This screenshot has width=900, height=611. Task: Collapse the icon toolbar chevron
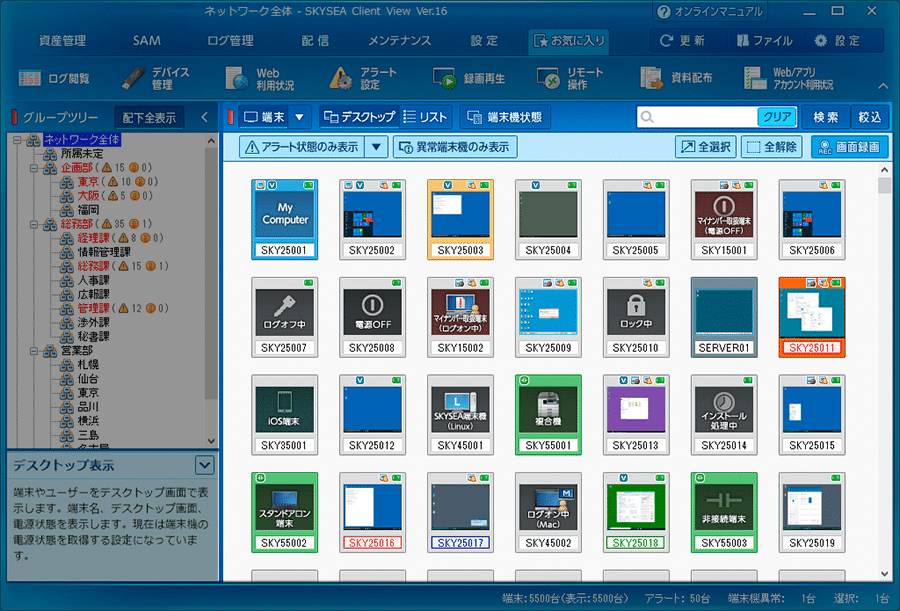(x=883, y=86)
